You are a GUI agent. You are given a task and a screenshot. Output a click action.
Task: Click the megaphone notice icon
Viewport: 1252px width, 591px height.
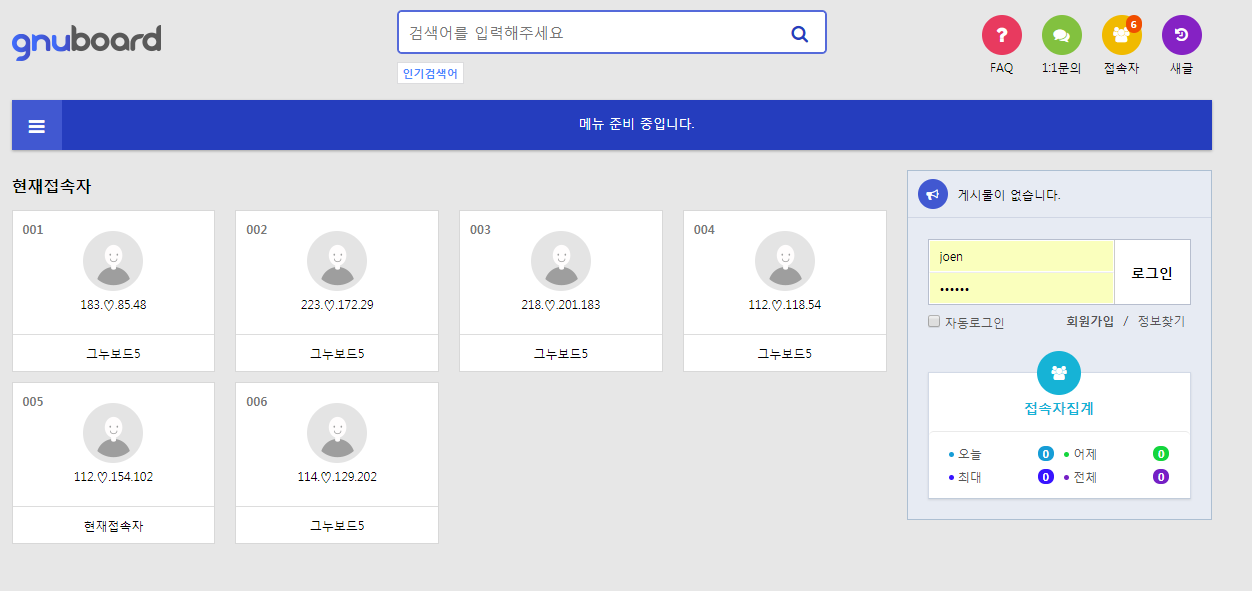click(933, 194)
